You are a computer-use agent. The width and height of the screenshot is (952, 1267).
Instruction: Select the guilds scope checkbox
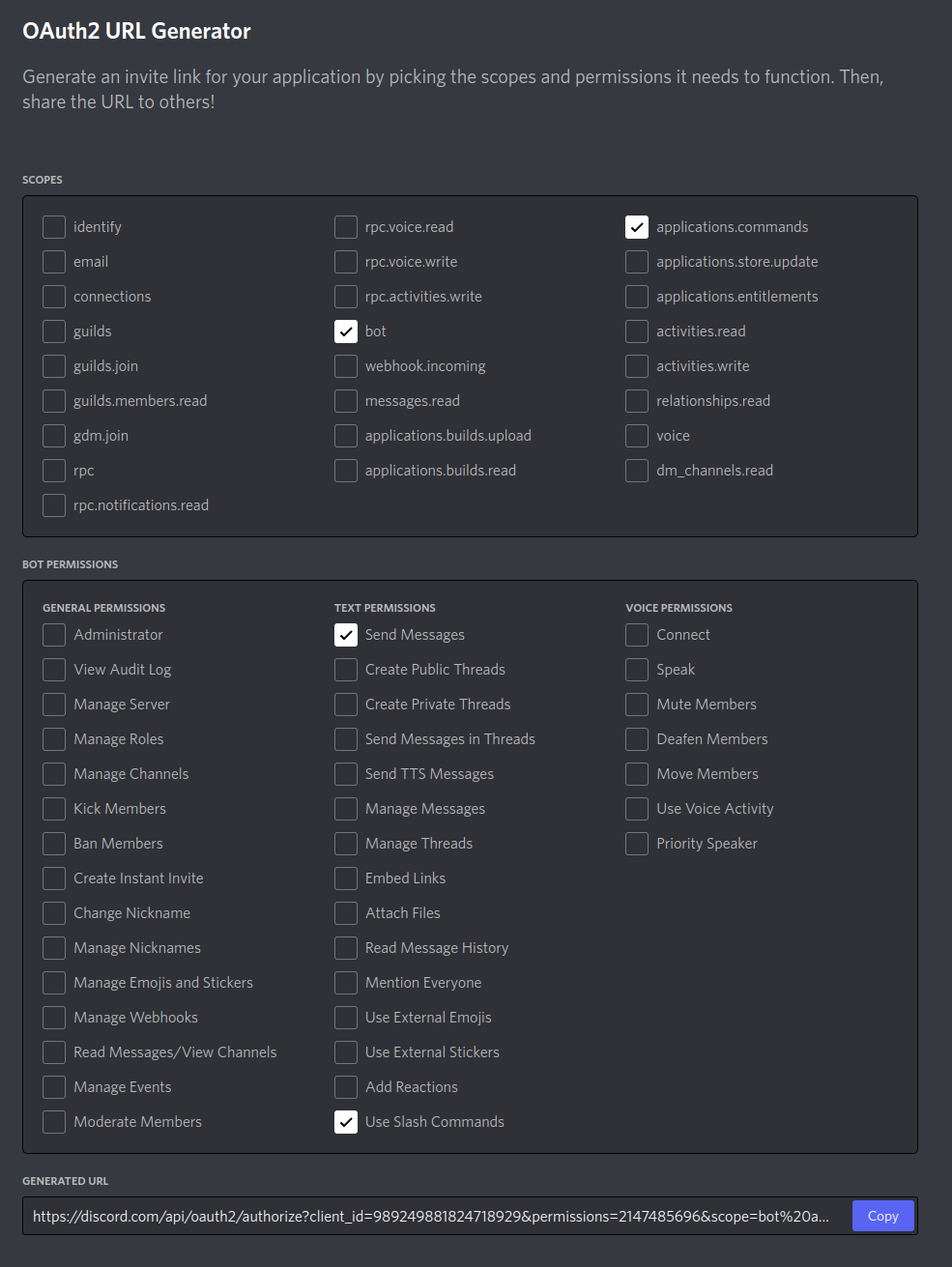pyautogui.click(x=54, y=331)
